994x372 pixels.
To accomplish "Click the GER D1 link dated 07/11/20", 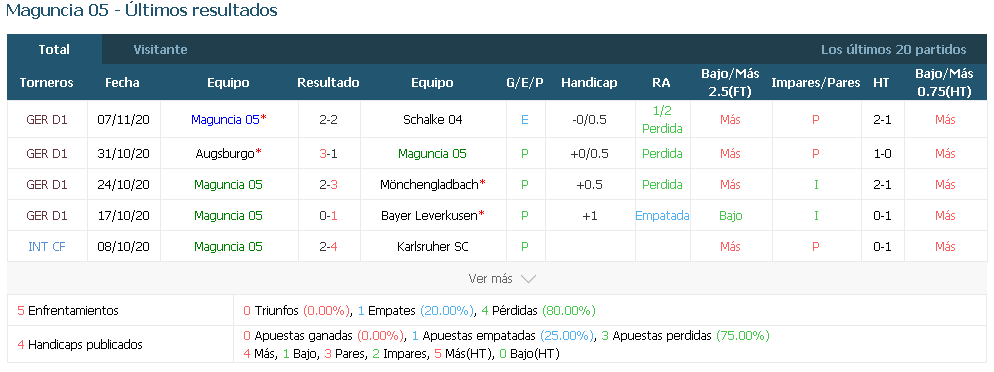I will (47, 119).
